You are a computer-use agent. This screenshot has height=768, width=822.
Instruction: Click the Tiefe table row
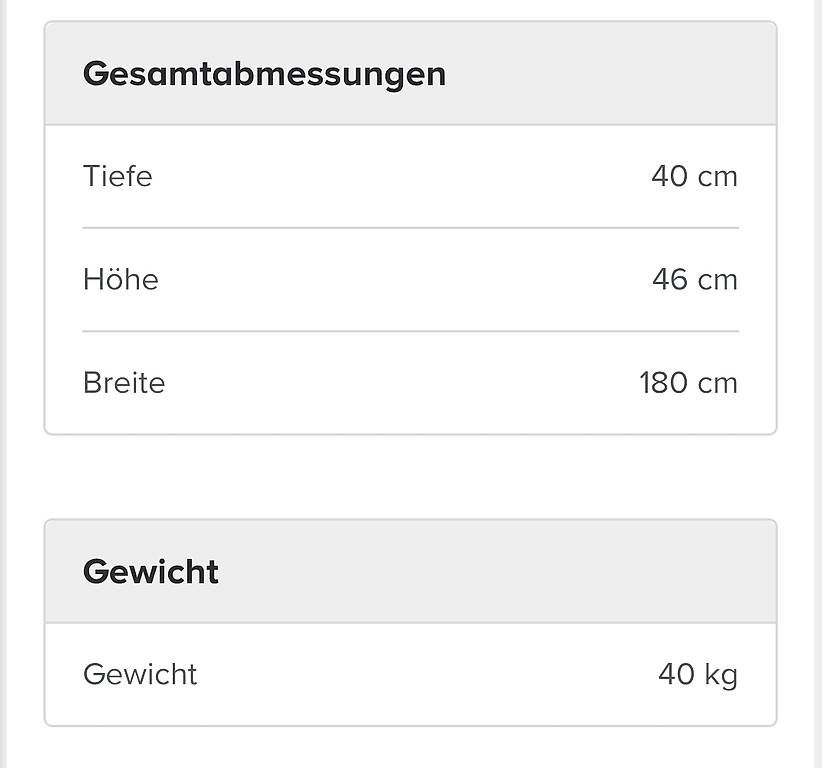(410, 177)
